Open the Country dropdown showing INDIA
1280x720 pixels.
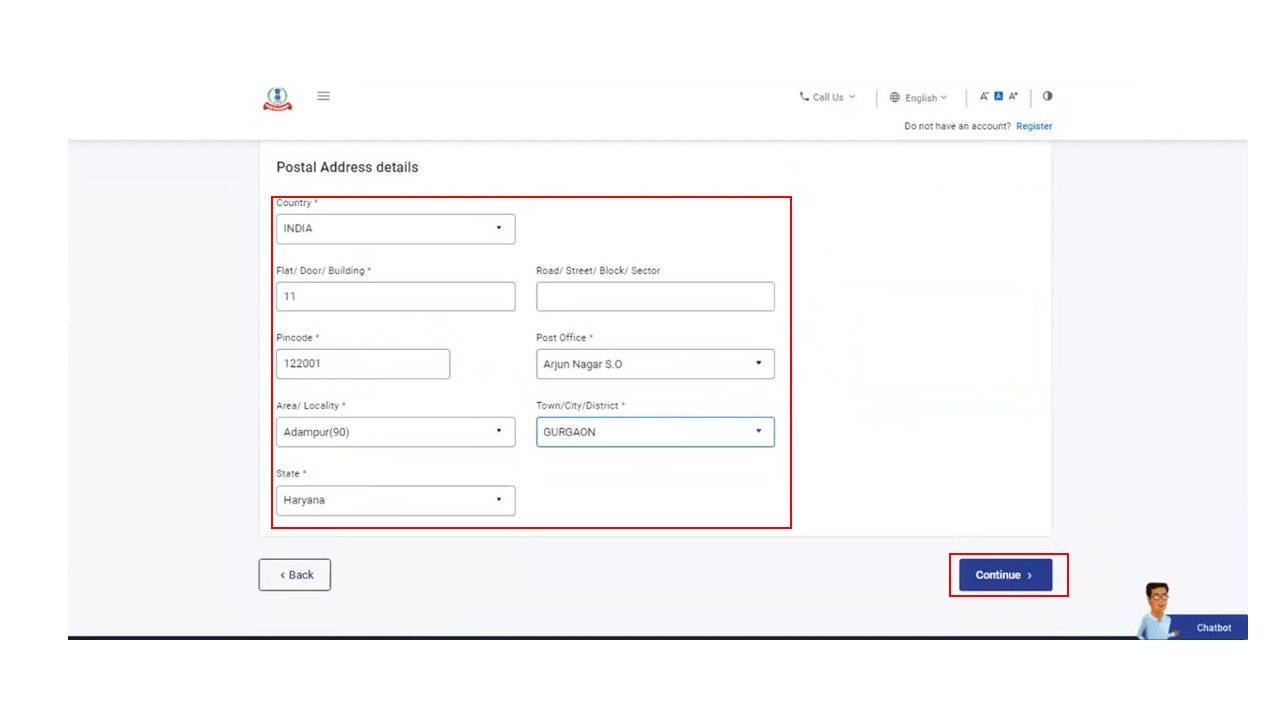coord(395,229)
